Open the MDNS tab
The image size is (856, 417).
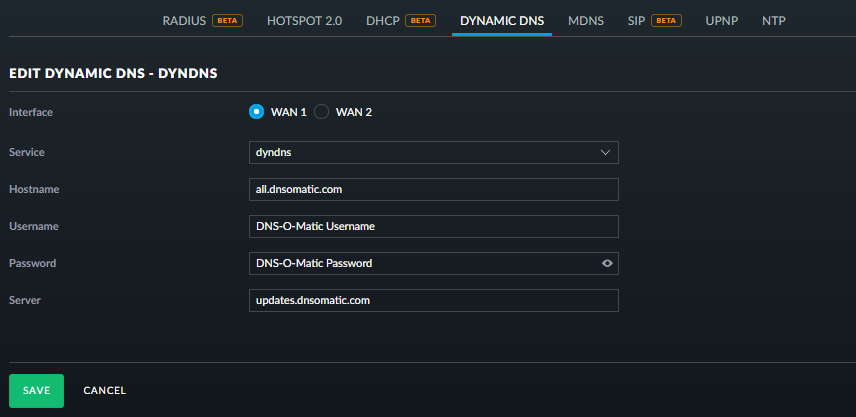pyautogui.click(x=585, y=20)
